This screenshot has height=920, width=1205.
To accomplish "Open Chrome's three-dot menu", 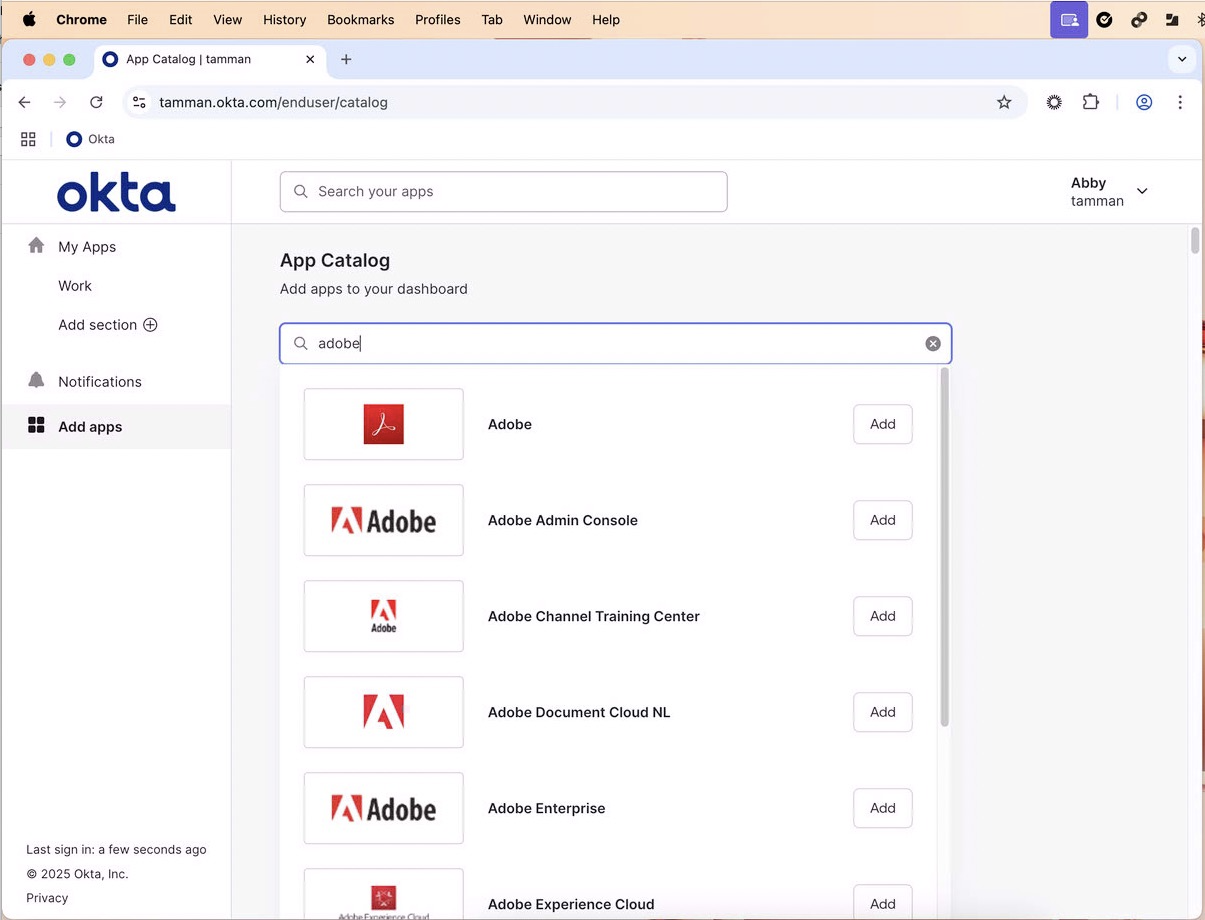I will click(x=1180, y=102).
